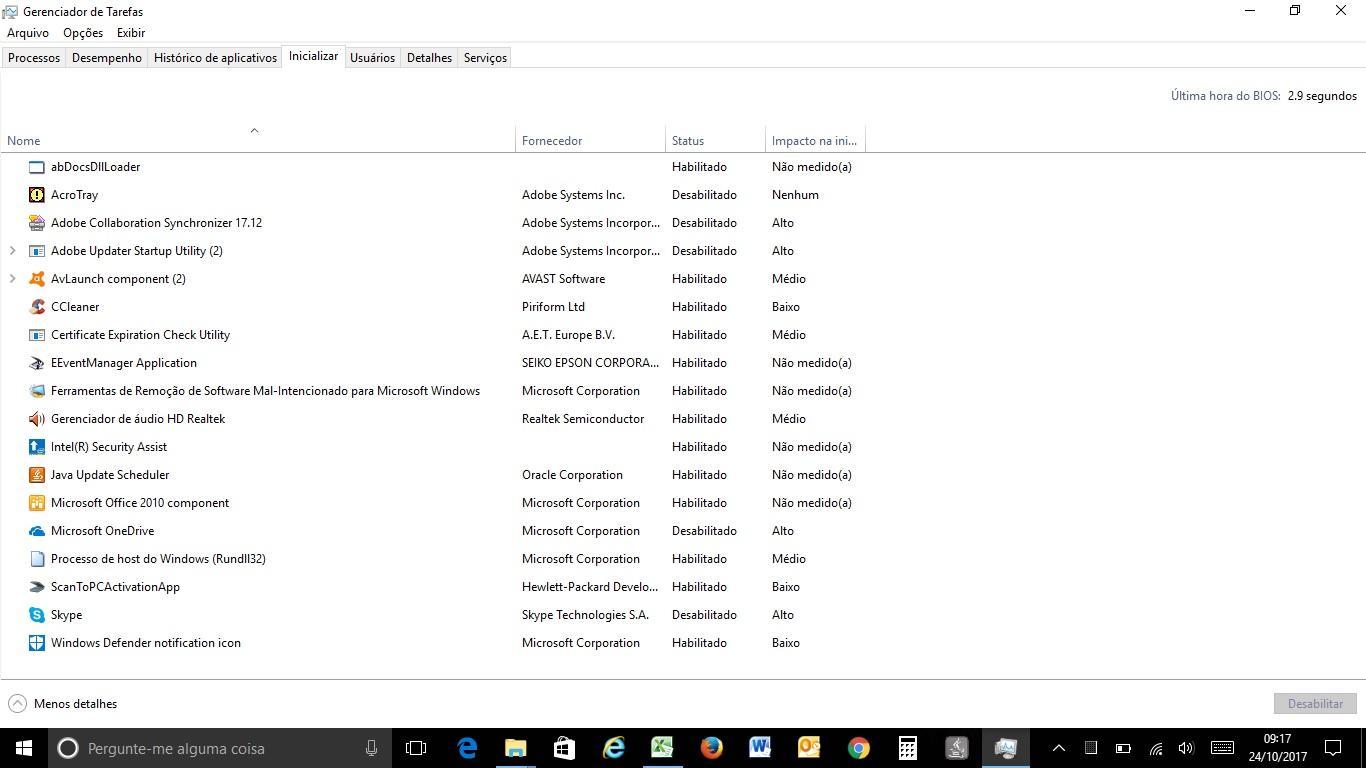Click the Adobe Updater Startup Utility icon
This screenshot has width=1366, height=768.
click(x=37, y=251)
